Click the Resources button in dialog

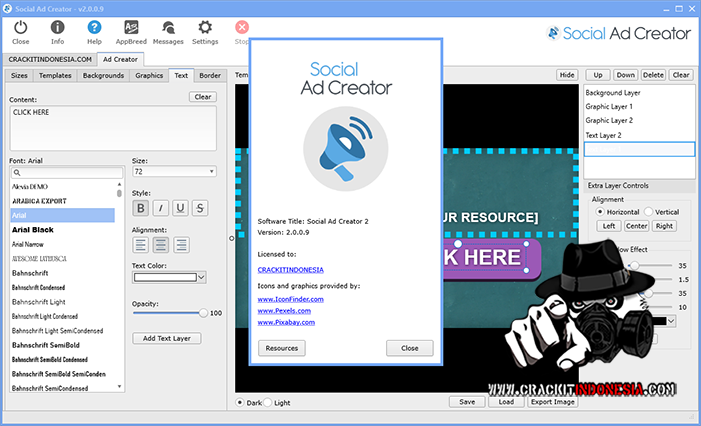(x=282, y=348)
